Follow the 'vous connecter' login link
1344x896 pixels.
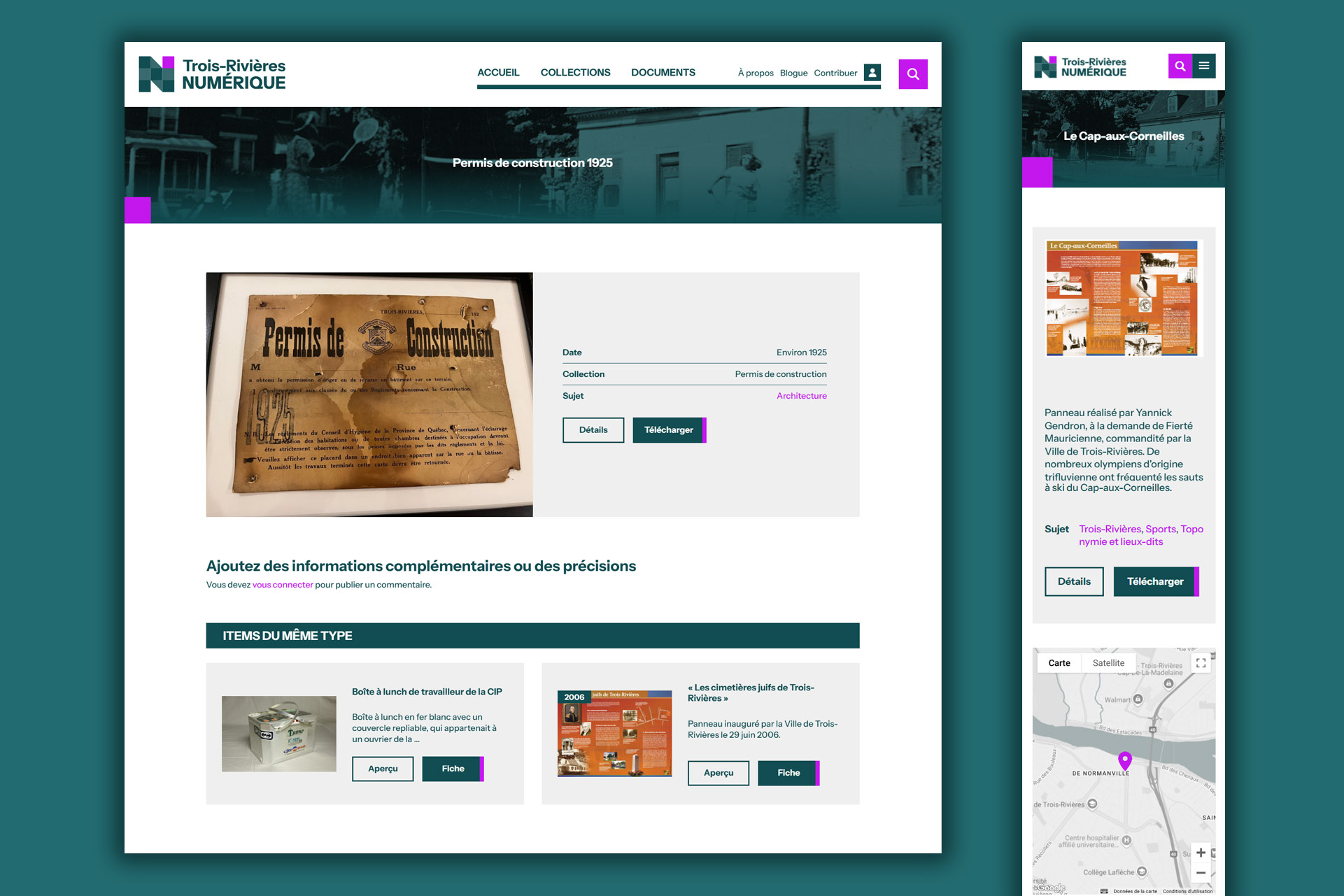(283, 585)
